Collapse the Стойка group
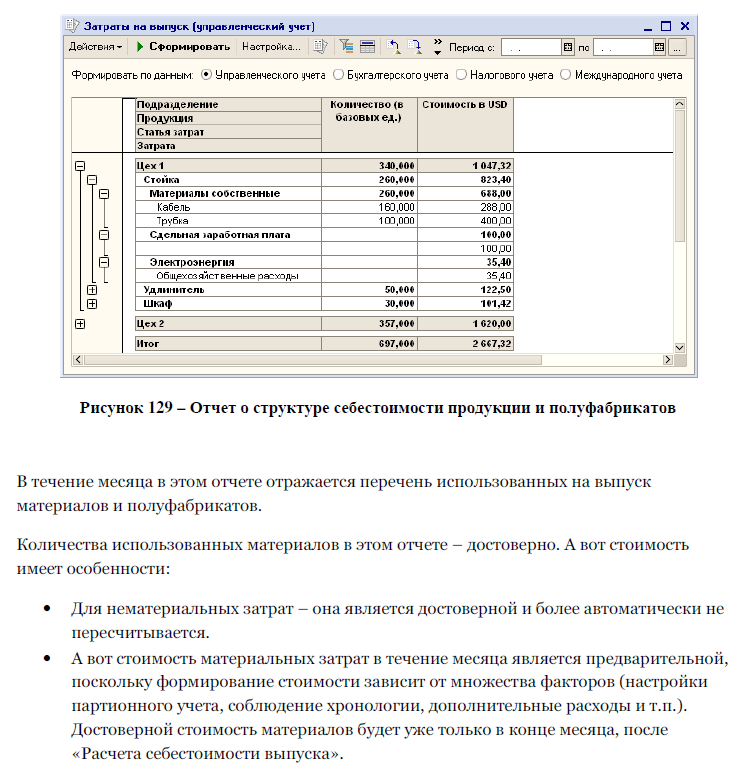Image resolution: width=730 pixels, height=772 pixels. coord(92,180)
